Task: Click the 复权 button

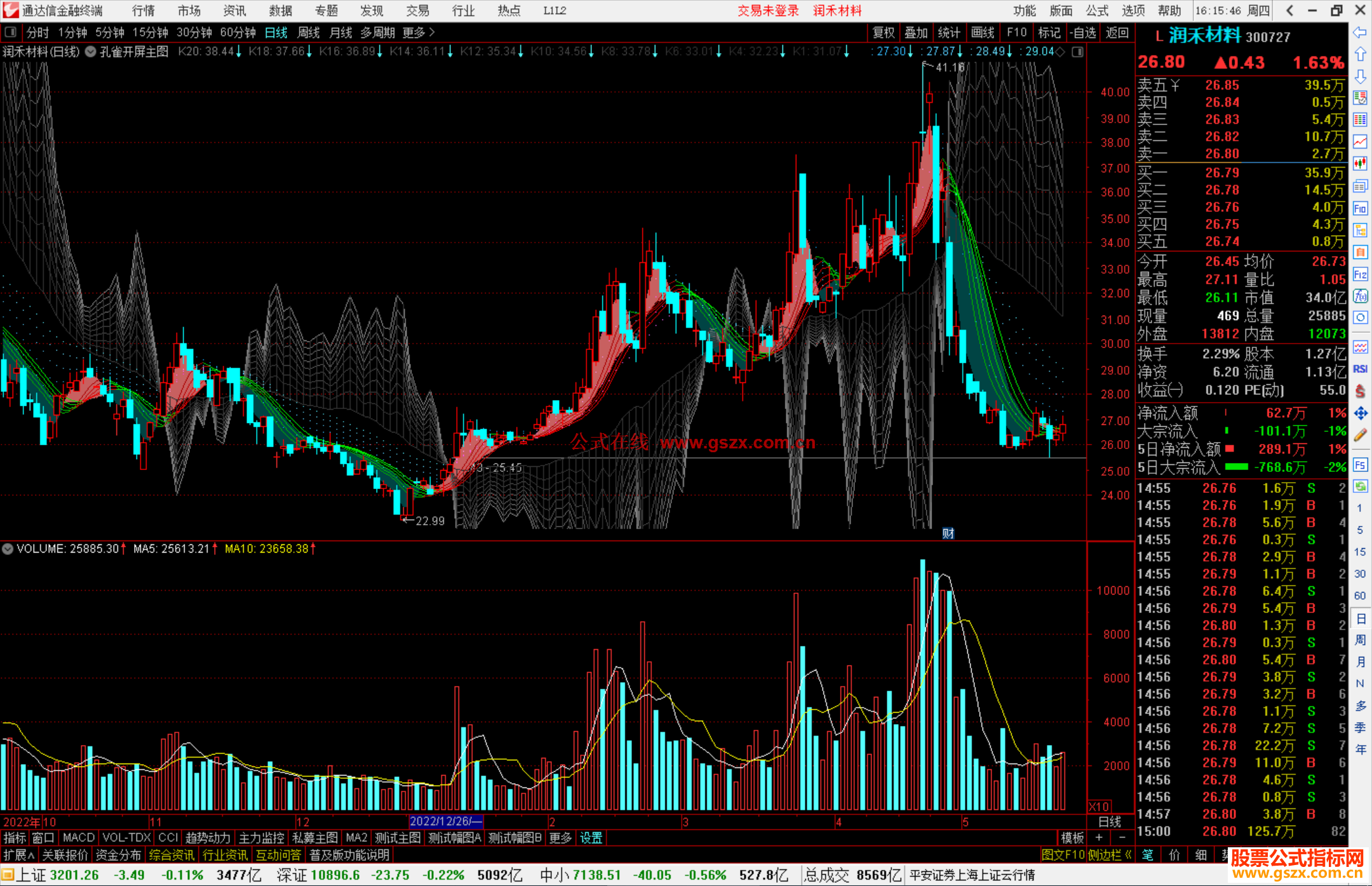Action: tap(884, 32)
